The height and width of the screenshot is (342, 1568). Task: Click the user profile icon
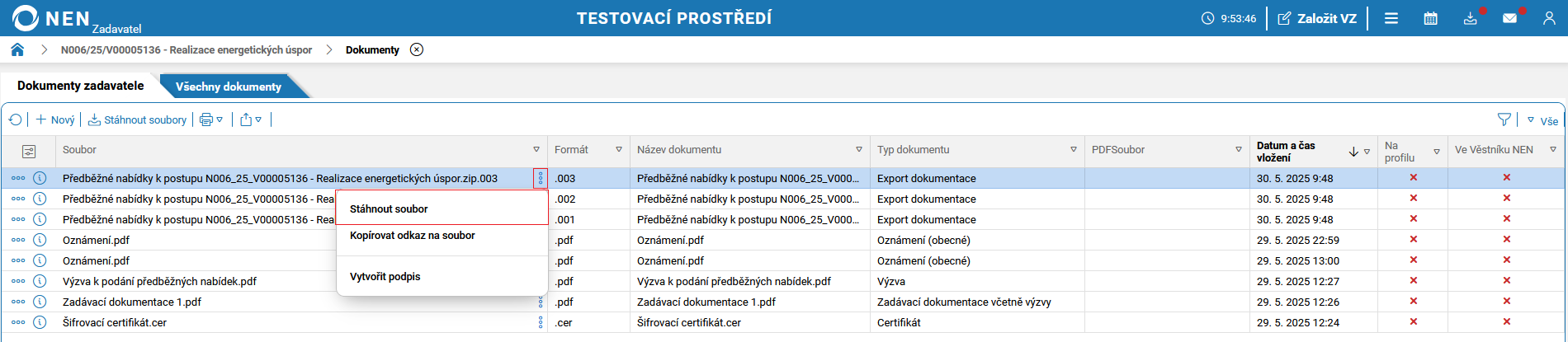coord(1549,18)
